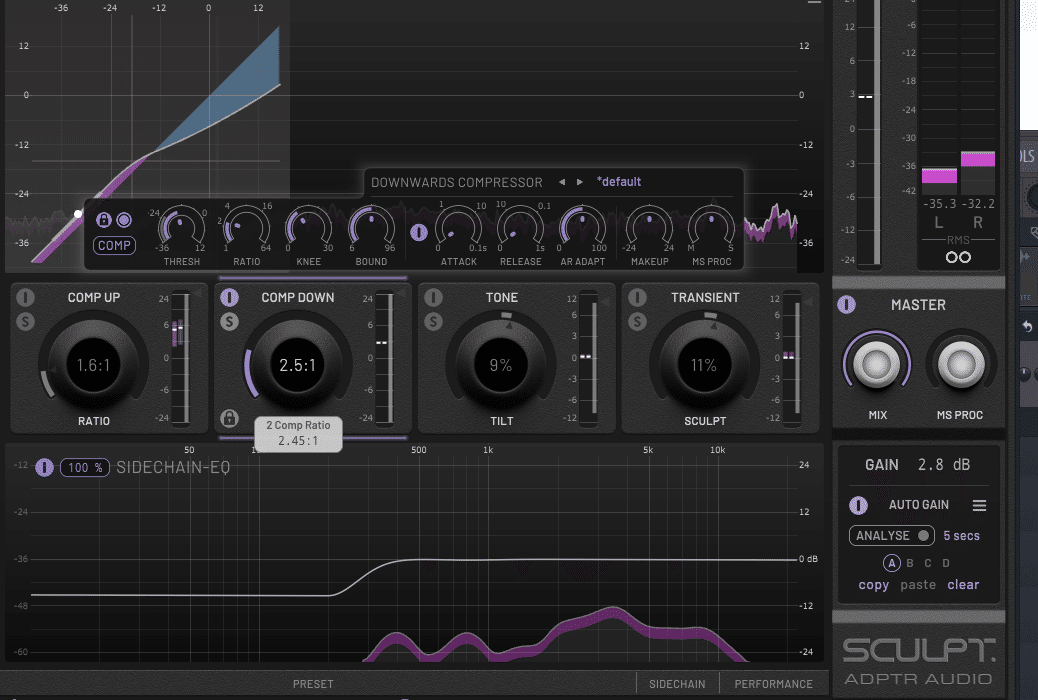Click the ATTACK knob
The image size is (1038, 700).
458,228
